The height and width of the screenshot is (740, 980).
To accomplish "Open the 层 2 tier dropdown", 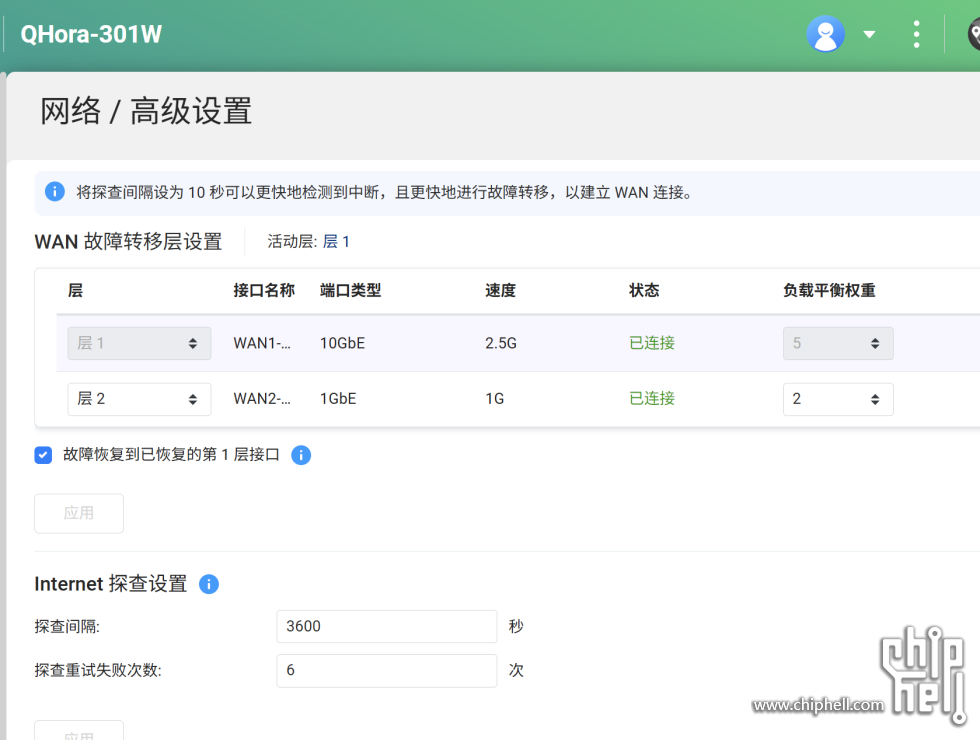I will pos(139,399).
